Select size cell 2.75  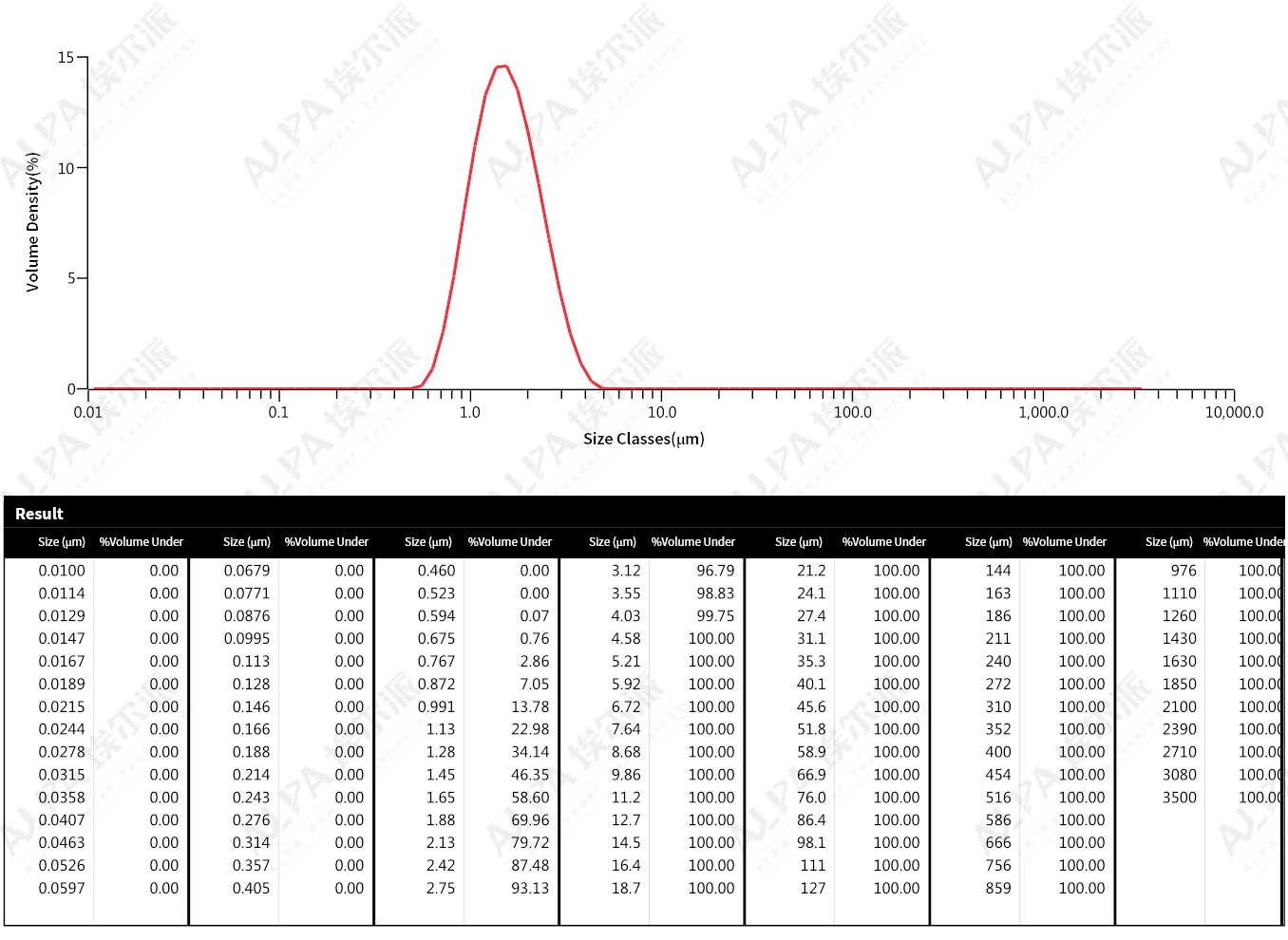[x=441, y=889]
